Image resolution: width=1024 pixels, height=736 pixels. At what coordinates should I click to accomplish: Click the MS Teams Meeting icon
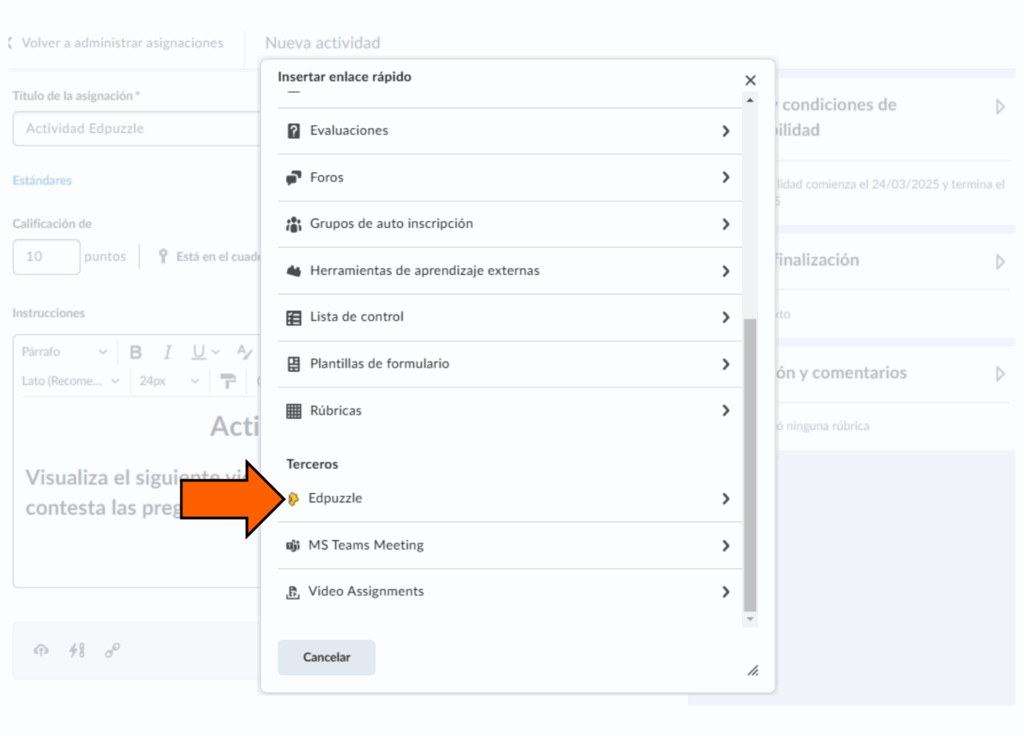coord(293,546)
